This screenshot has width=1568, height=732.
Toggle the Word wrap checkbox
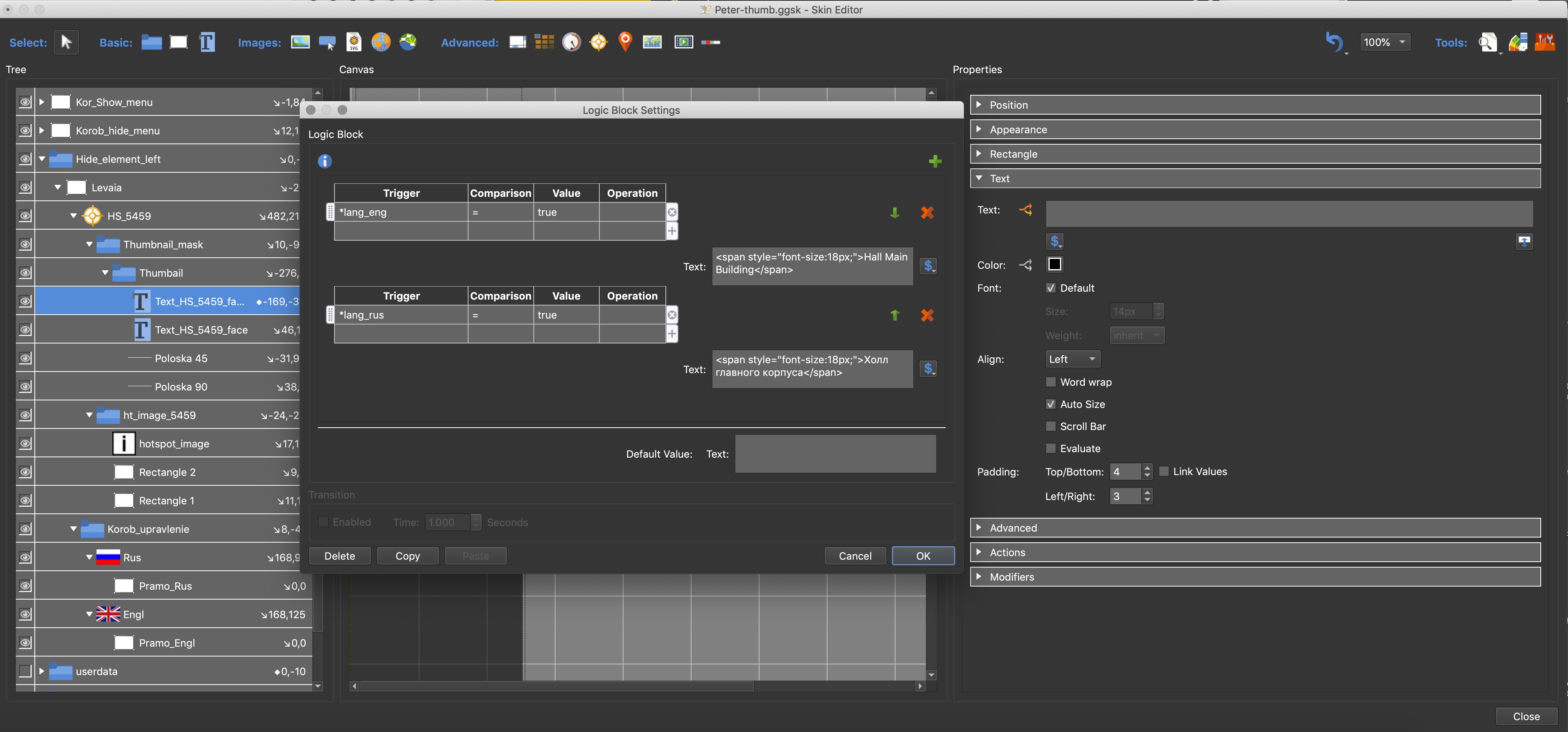(1050, 381)
